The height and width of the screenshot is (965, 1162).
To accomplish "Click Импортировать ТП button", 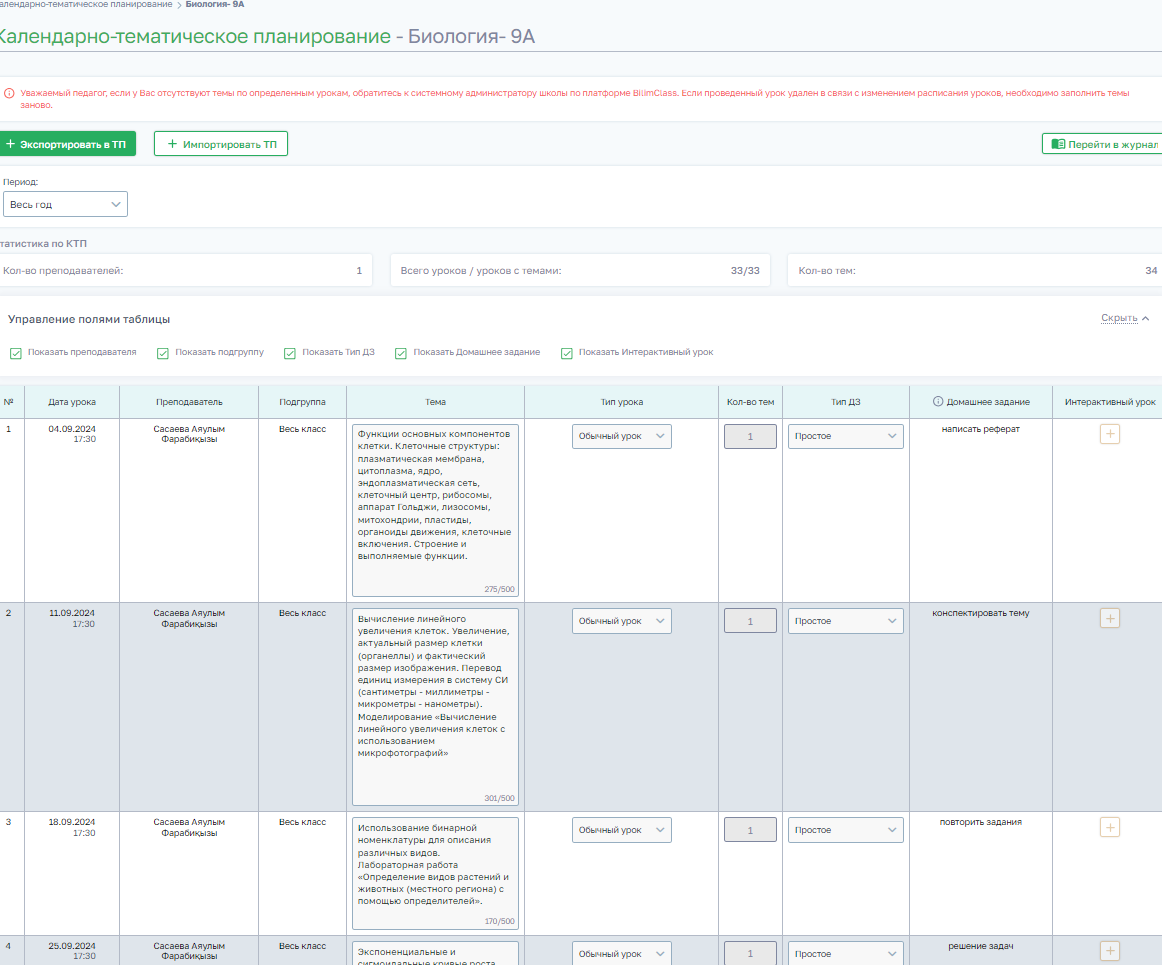I will (x=221, y=144).
